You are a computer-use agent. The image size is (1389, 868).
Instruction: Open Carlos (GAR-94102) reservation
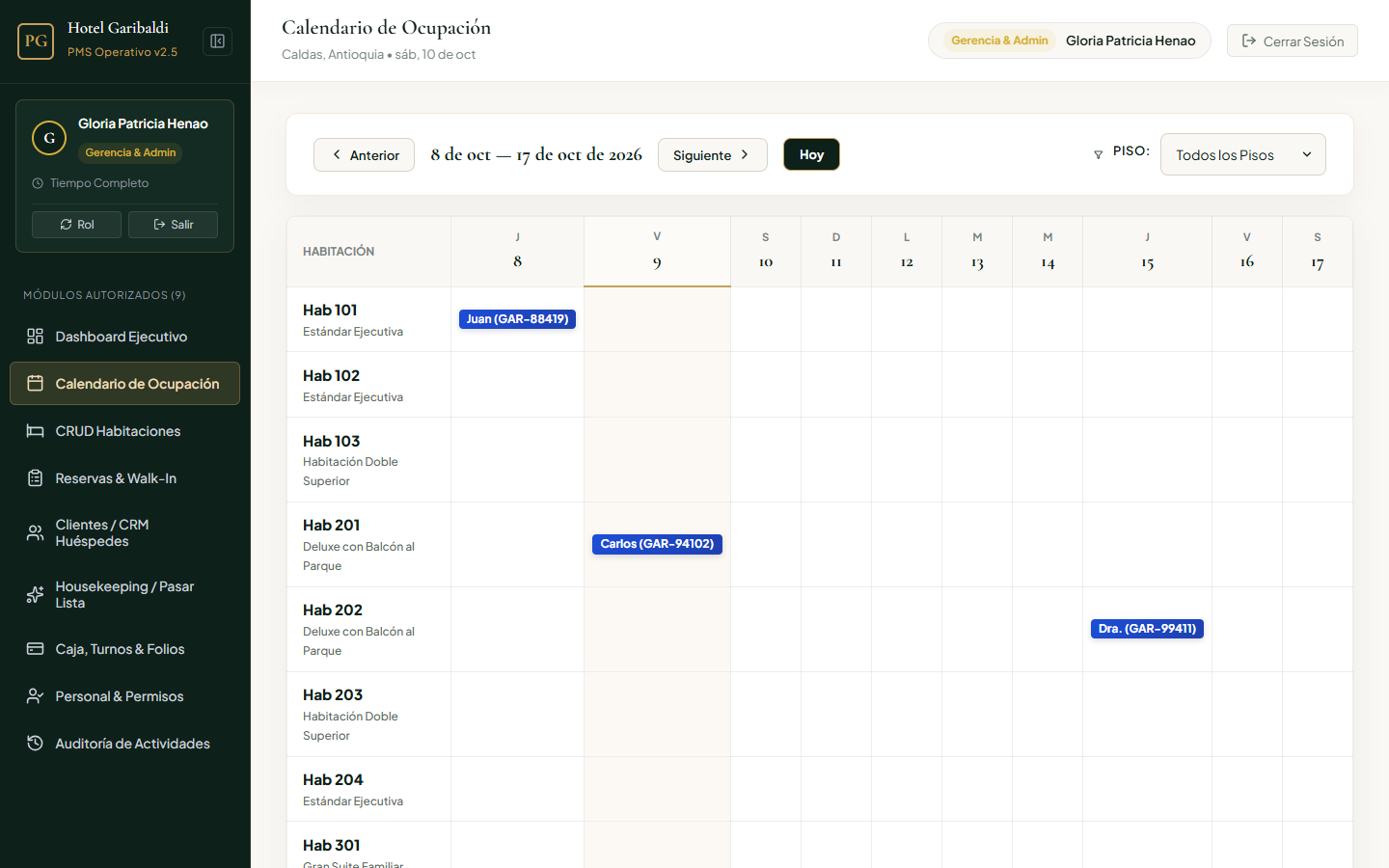(x=657, y=544)
